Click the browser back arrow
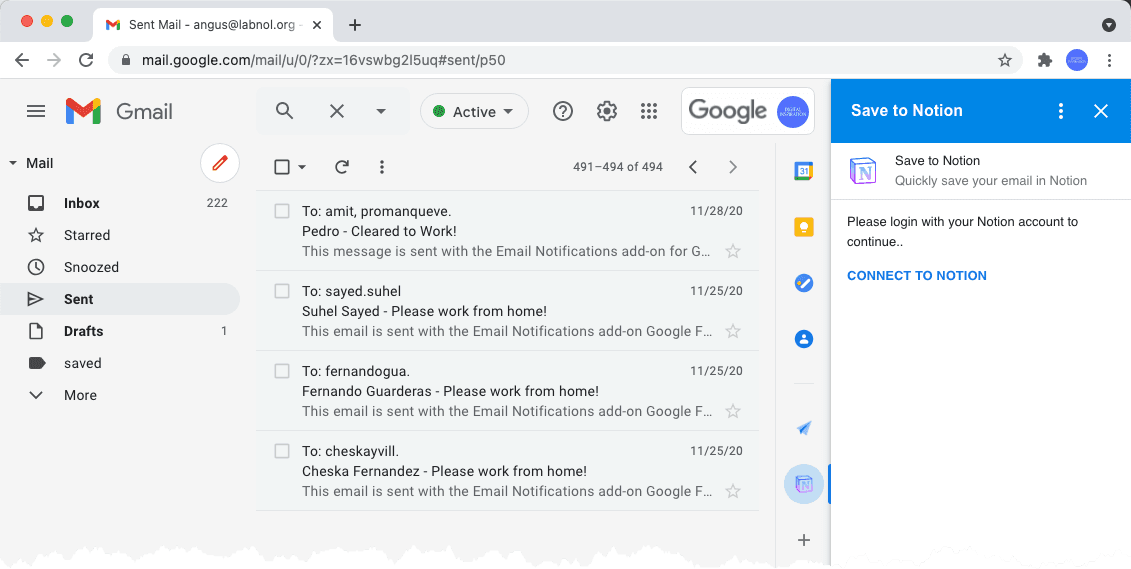 tap(22, 60)
